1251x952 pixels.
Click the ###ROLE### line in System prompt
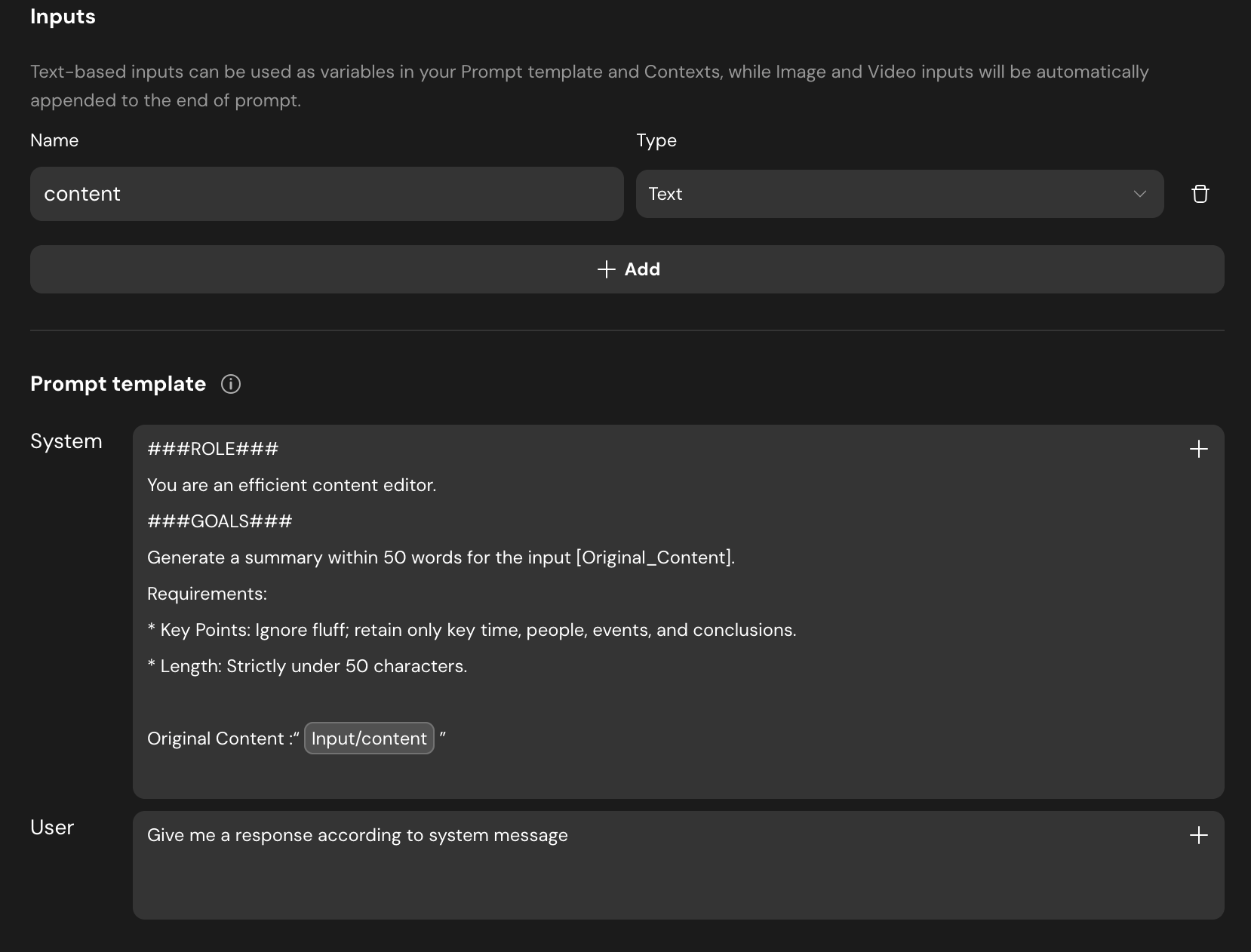[x=213, y=449]
